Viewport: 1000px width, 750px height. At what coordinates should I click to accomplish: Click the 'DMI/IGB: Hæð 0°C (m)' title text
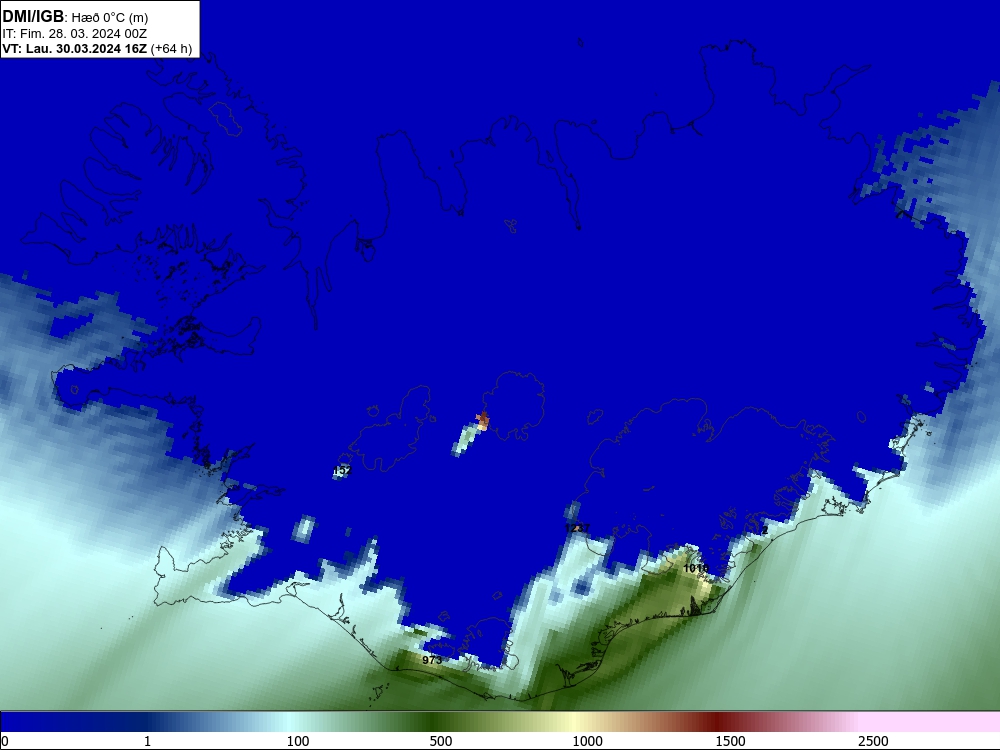pyautogui.click(x=75, y=17)
